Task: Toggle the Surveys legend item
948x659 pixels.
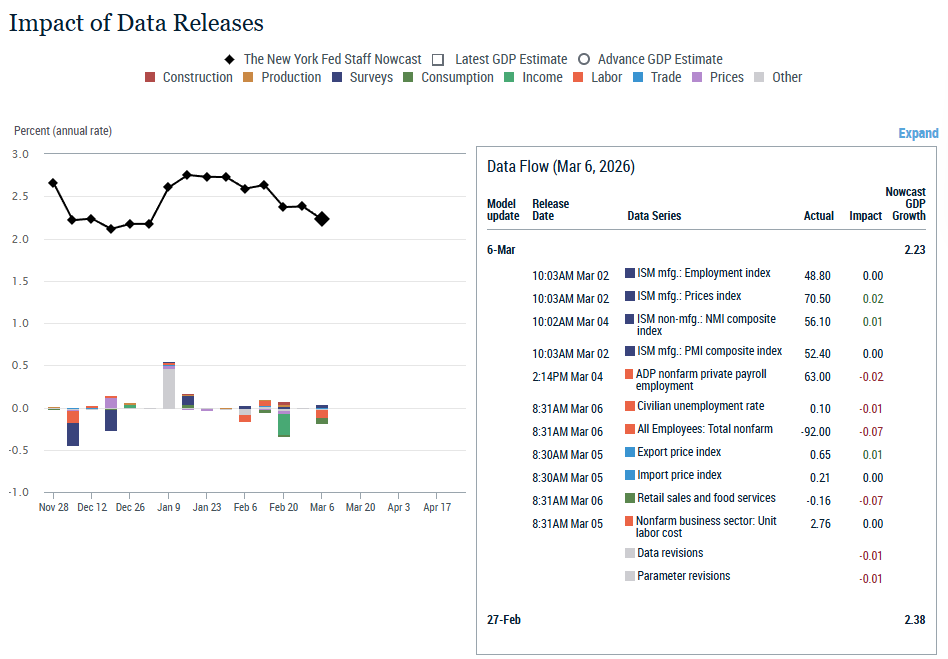Action: (337, 77)
